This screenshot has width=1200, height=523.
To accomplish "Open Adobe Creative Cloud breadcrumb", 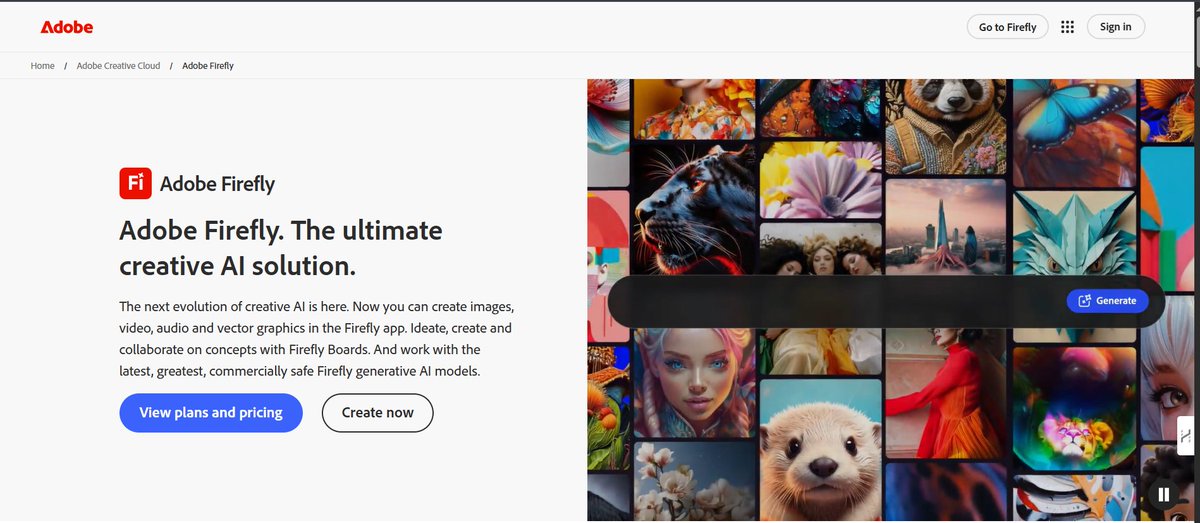I will tap(118, 66).
